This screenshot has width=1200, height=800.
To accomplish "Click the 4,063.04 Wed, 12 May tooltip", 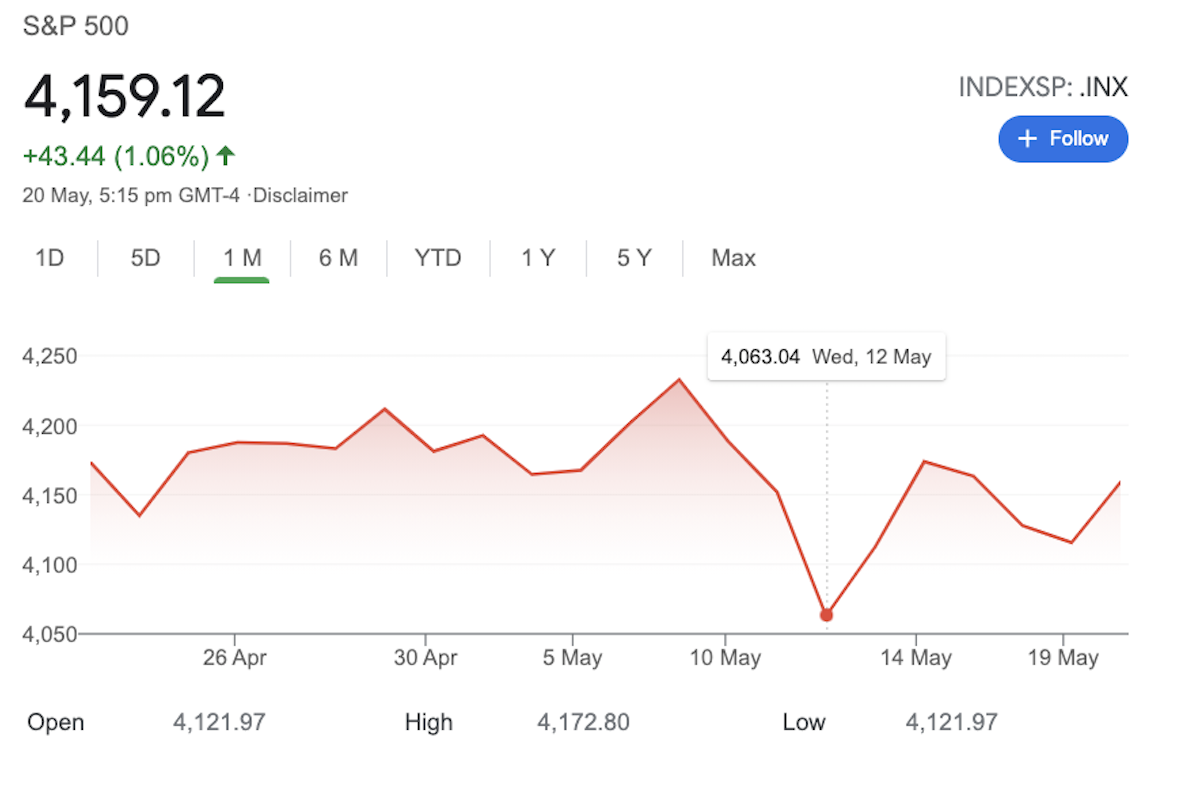I will [x=826, y=357].
